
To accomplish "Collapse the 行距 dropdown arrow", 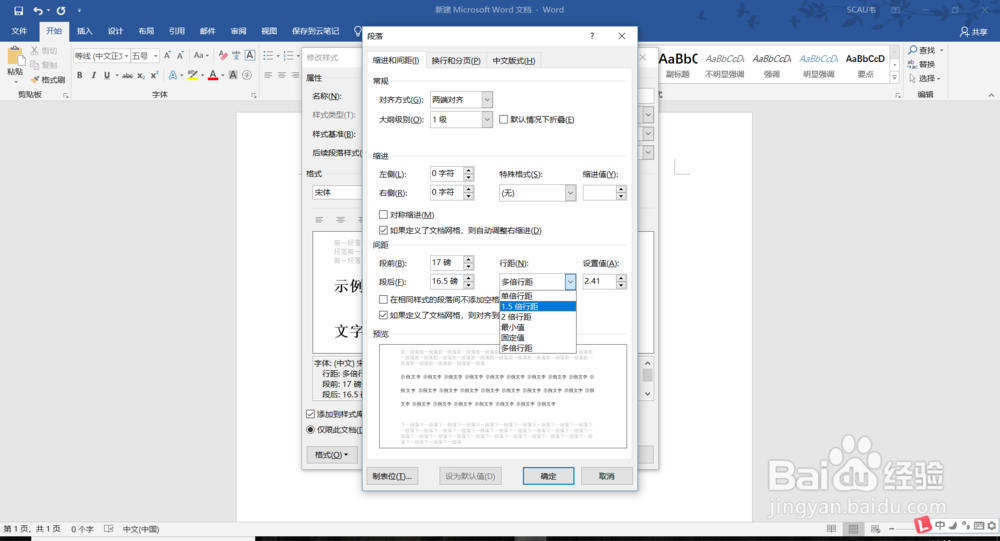I will tap(570, 281).
